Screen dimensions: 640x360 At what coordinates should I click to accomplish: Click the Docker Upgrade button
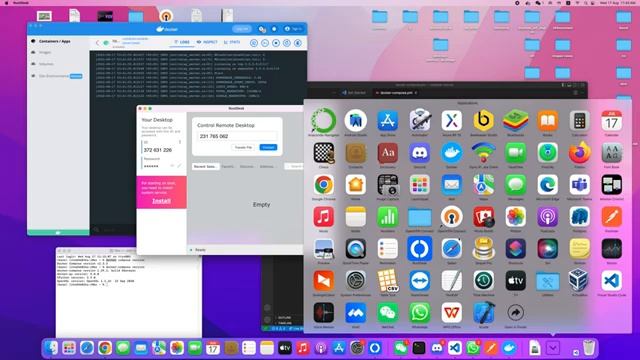pos(242,29)
